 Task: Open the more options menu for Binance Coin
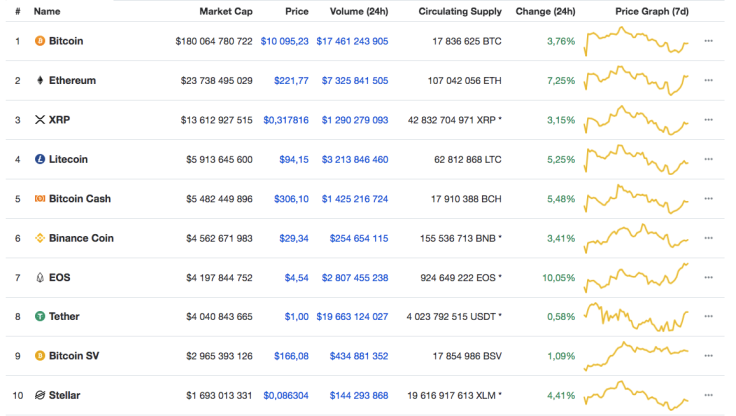point(709,238)
